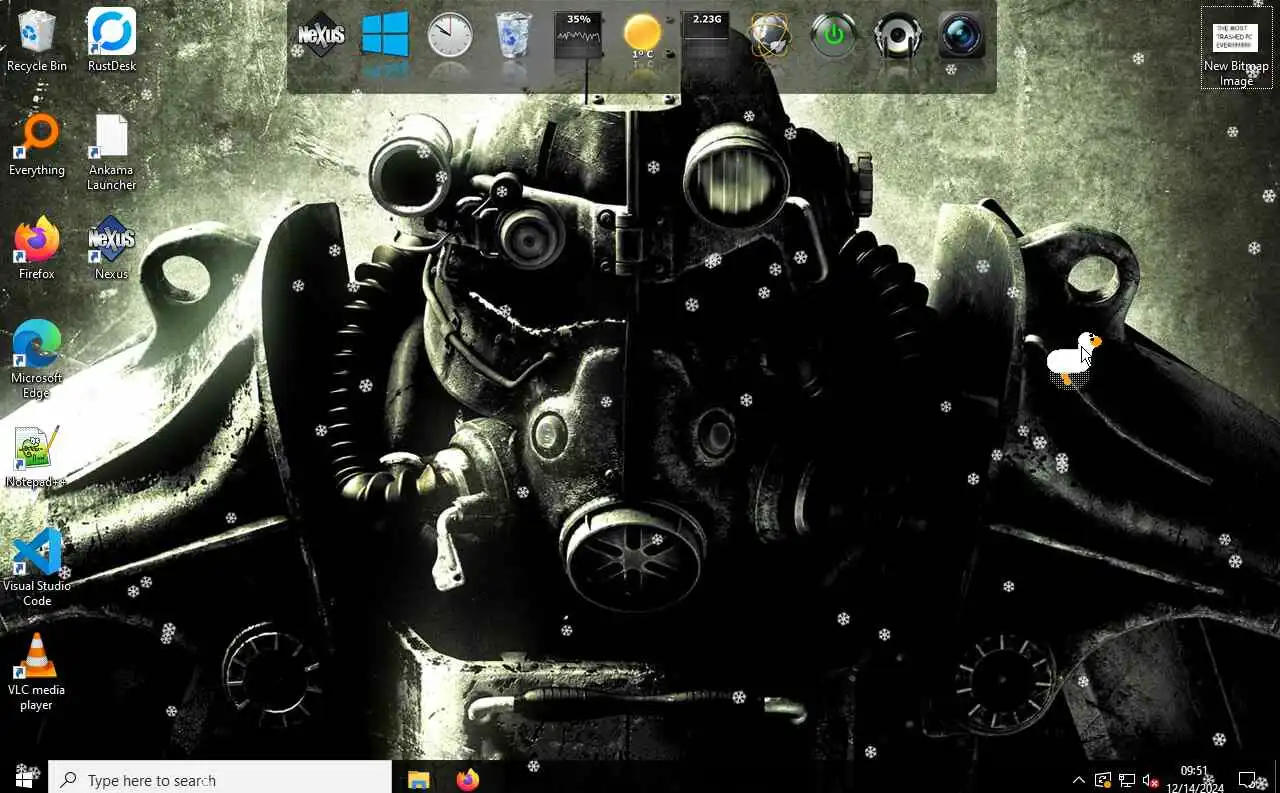Click the green power button in the dock
1280x793 pixels.
click(x=834, y=36)
